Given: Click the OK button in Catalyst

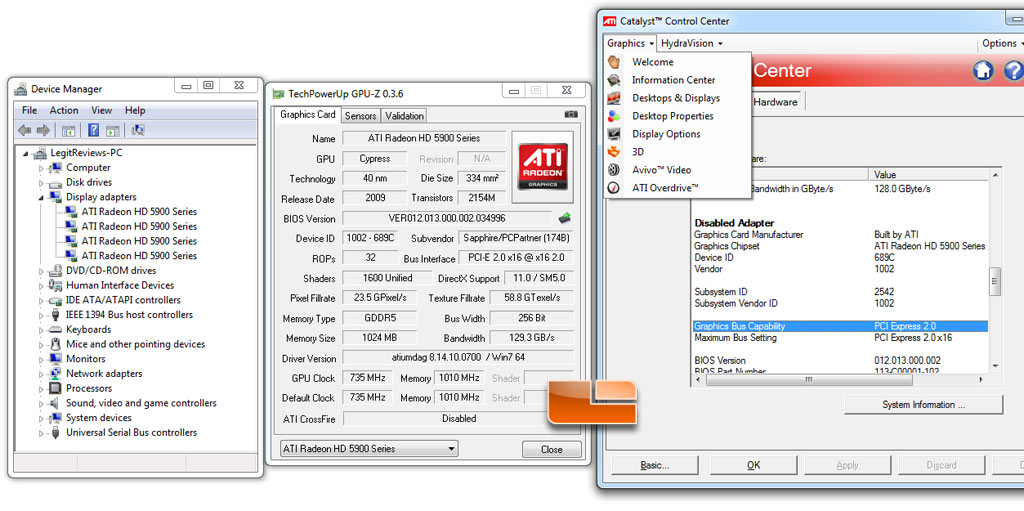Looking at the screenshot, I should point(754,465).
